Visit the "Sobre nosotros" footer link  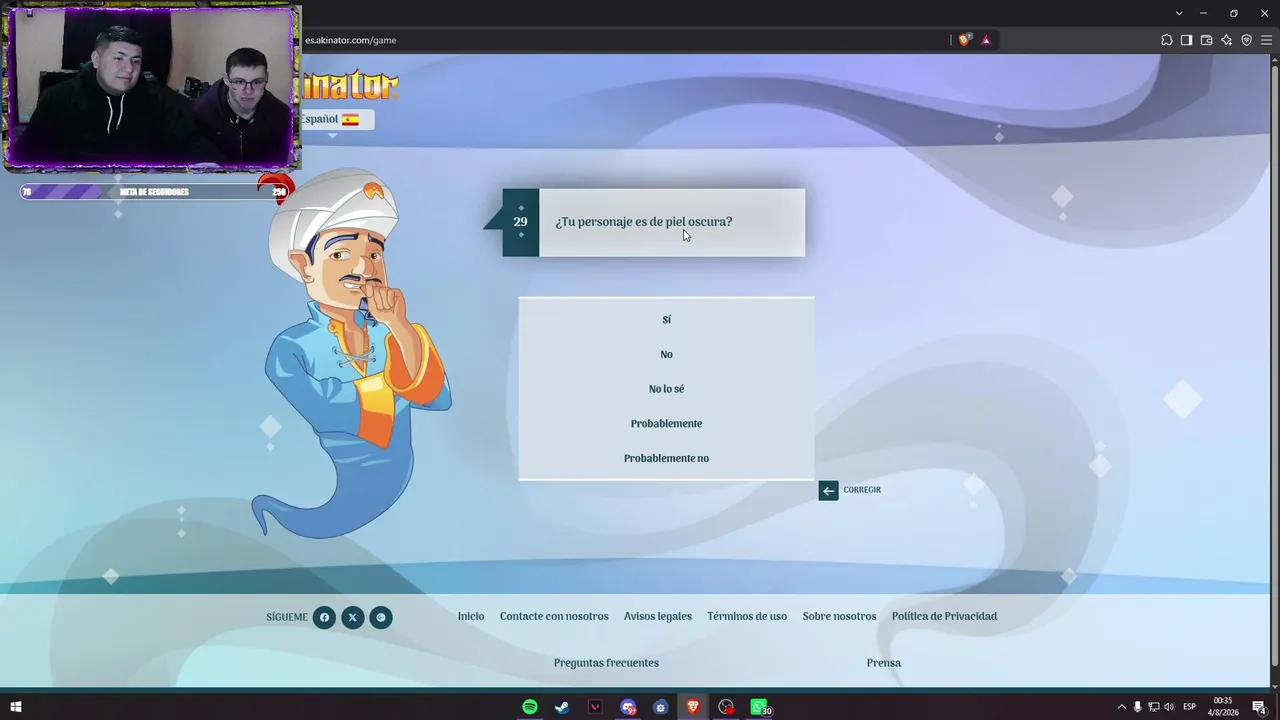click(x=839, y=616)
